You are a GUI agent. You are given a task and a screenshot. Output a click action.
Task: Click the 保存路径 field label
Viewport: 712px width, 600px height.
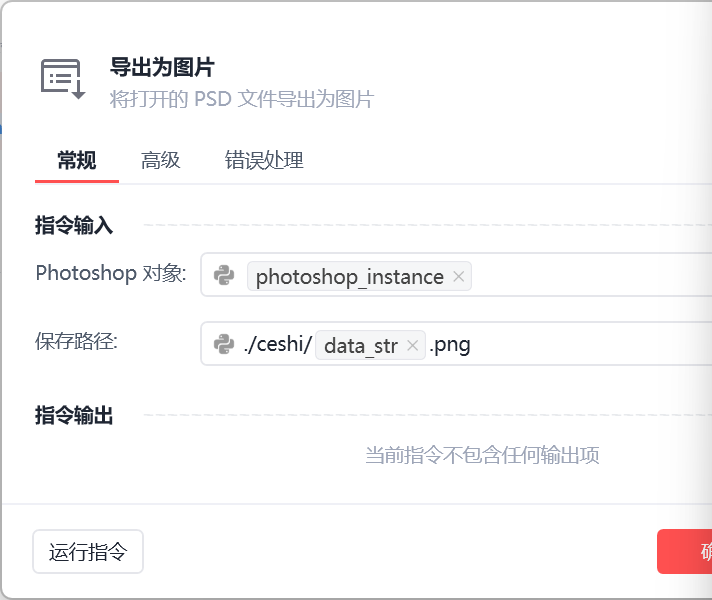pyautogui.click(x=77, y=342)
